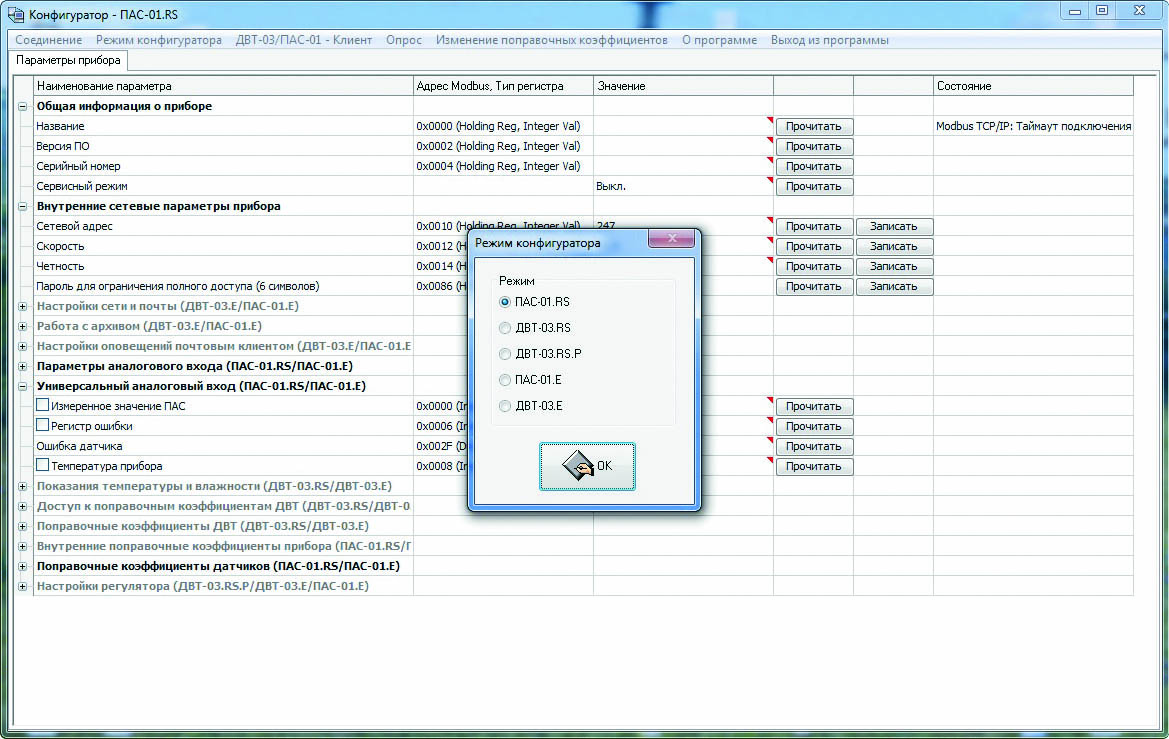Open the Соединение menu
Viewport: 1169px width, 739px height.
coord(49,40)
